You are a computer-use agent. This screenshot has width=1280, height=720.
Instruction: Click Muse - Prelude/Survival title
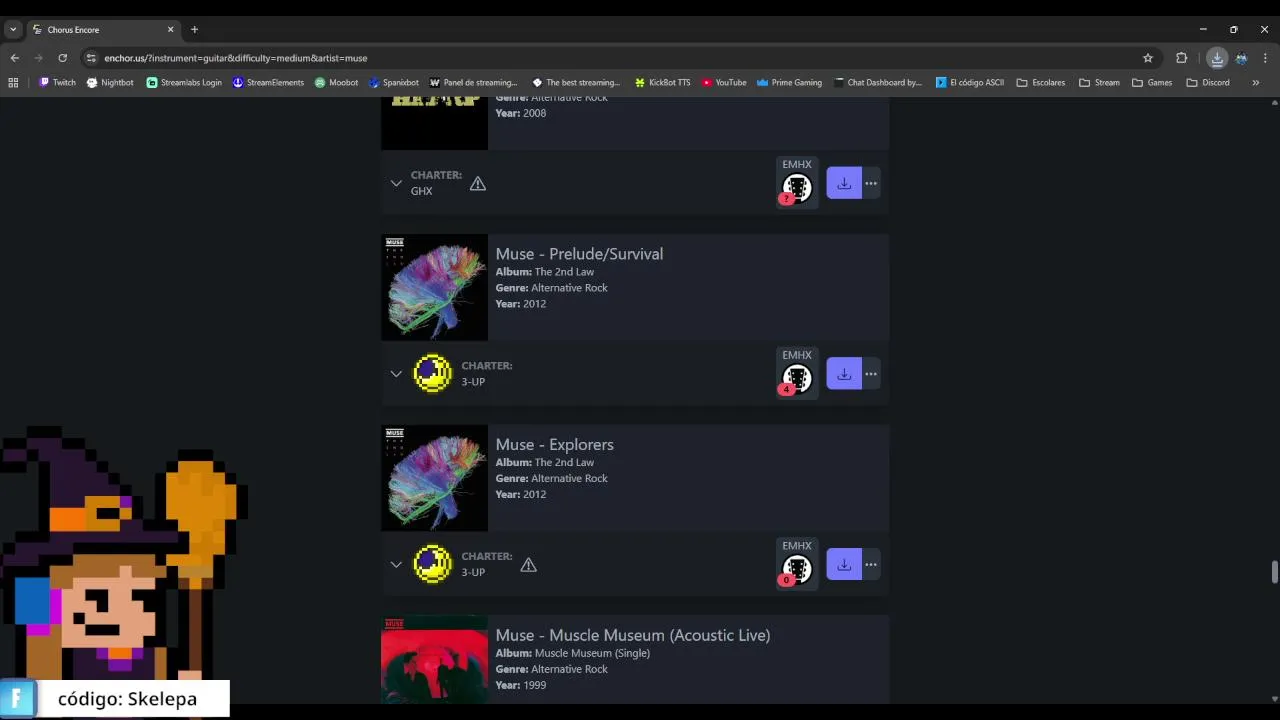click(x=579, y=254)
